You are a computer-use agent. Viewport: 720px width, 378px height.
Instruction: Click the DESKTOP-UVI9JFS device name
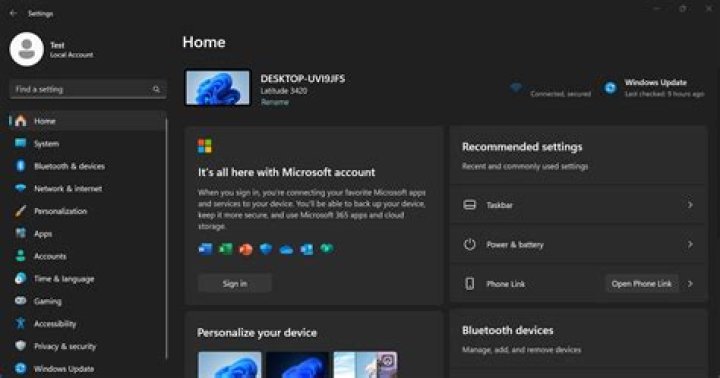tap(303, 79)
